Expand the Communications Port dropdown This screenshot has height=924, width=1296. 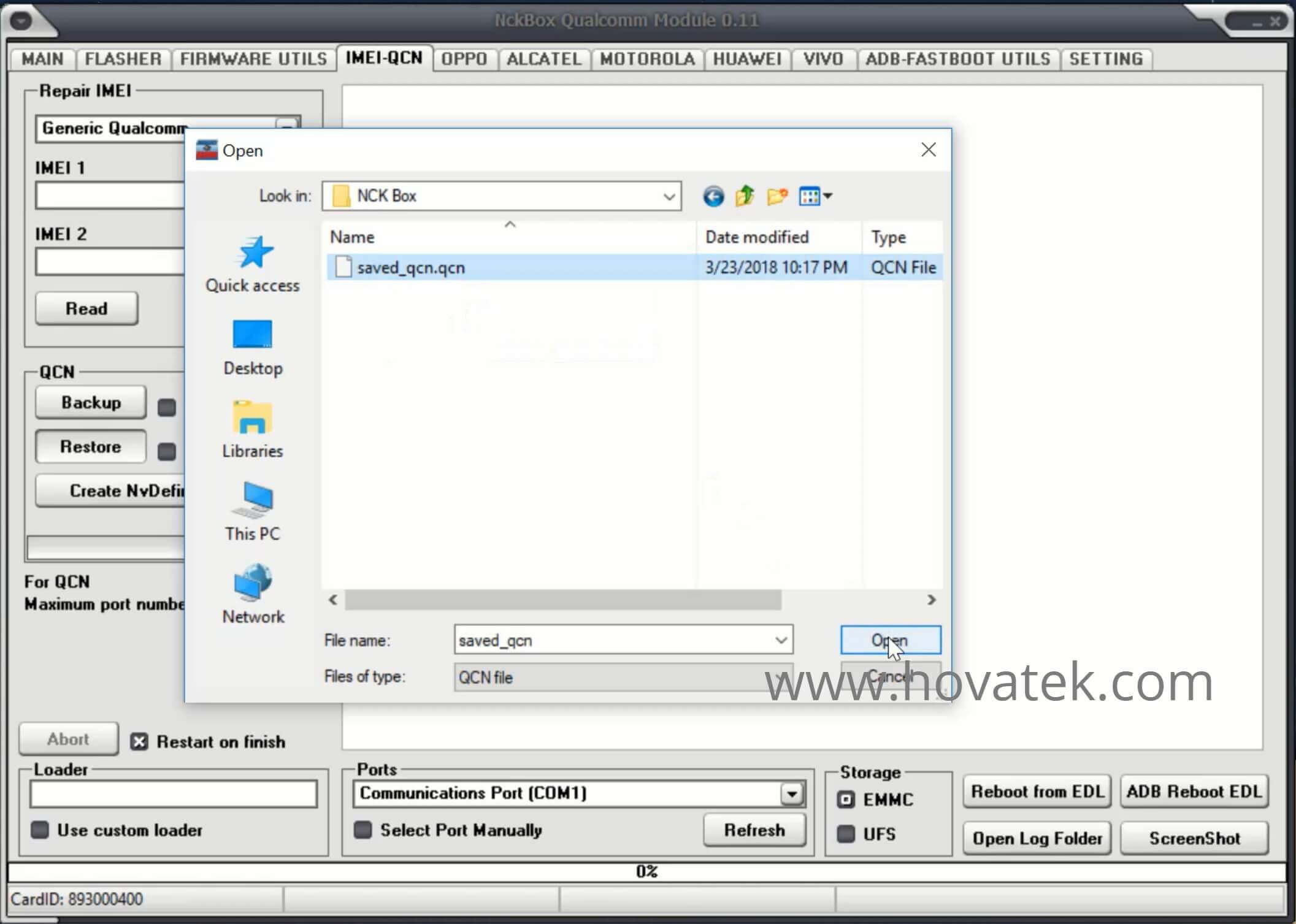click(x=792, y=794)
